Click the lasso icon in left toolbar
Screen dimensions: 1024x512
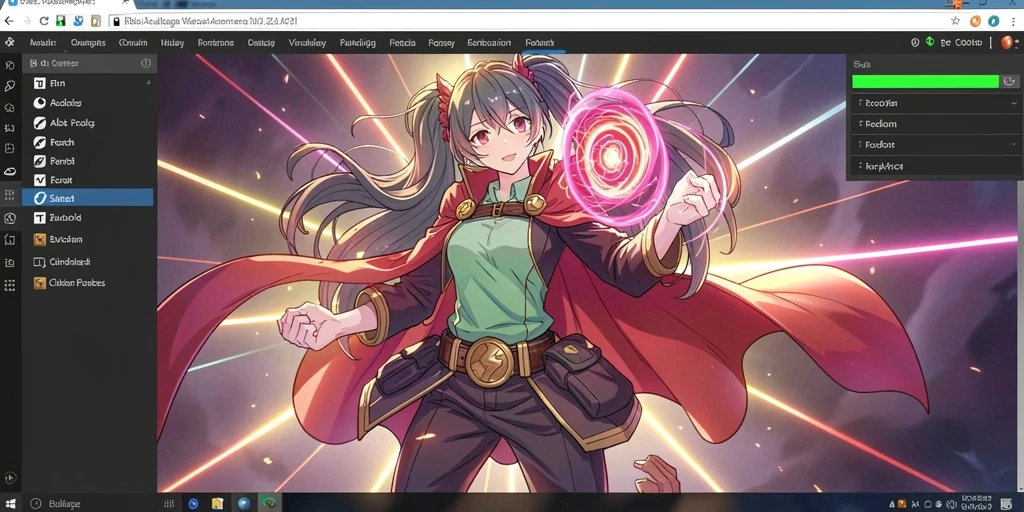click(10, 86)
